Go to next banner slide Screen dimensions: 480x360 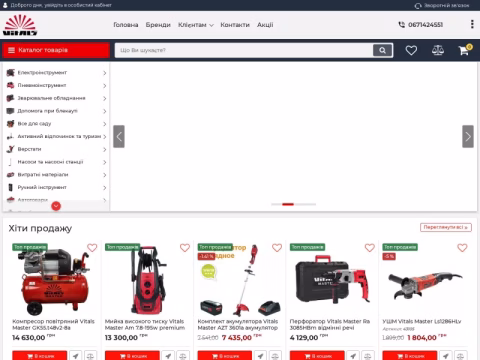click(468, 136)
